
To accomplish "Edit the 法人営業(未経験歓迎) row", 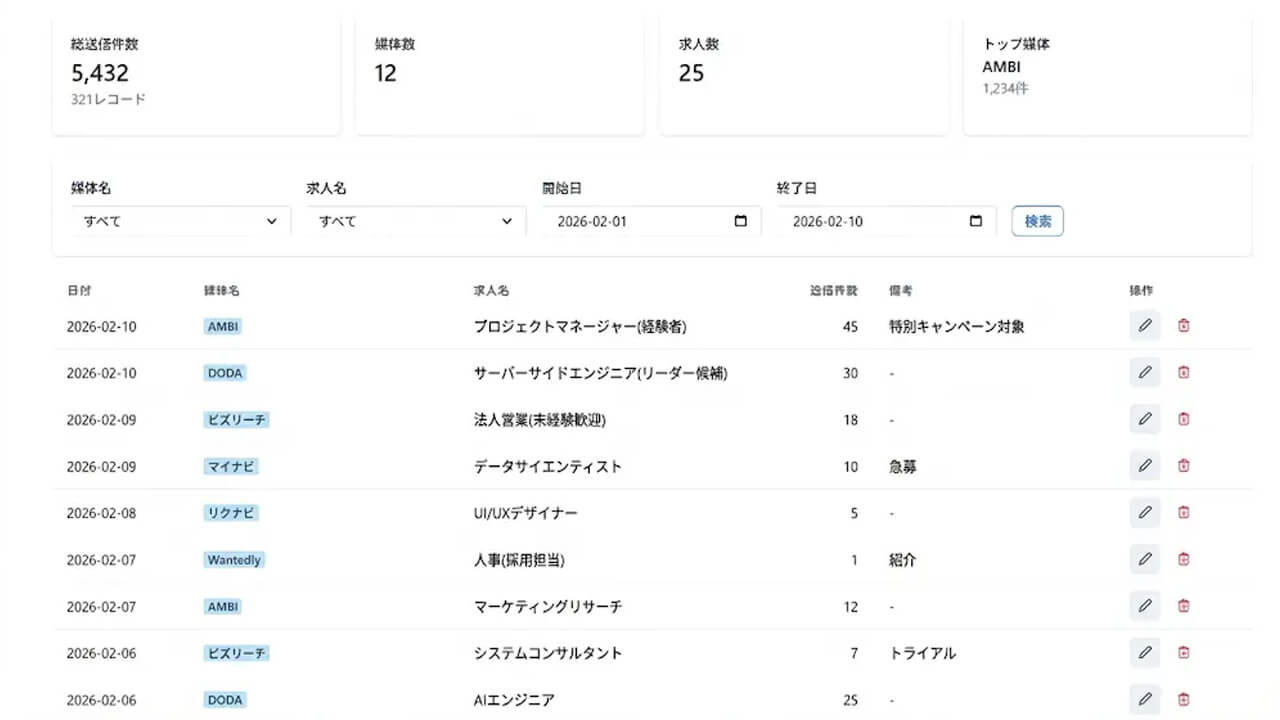I will pyautogui.click(x=1144, y=419).
